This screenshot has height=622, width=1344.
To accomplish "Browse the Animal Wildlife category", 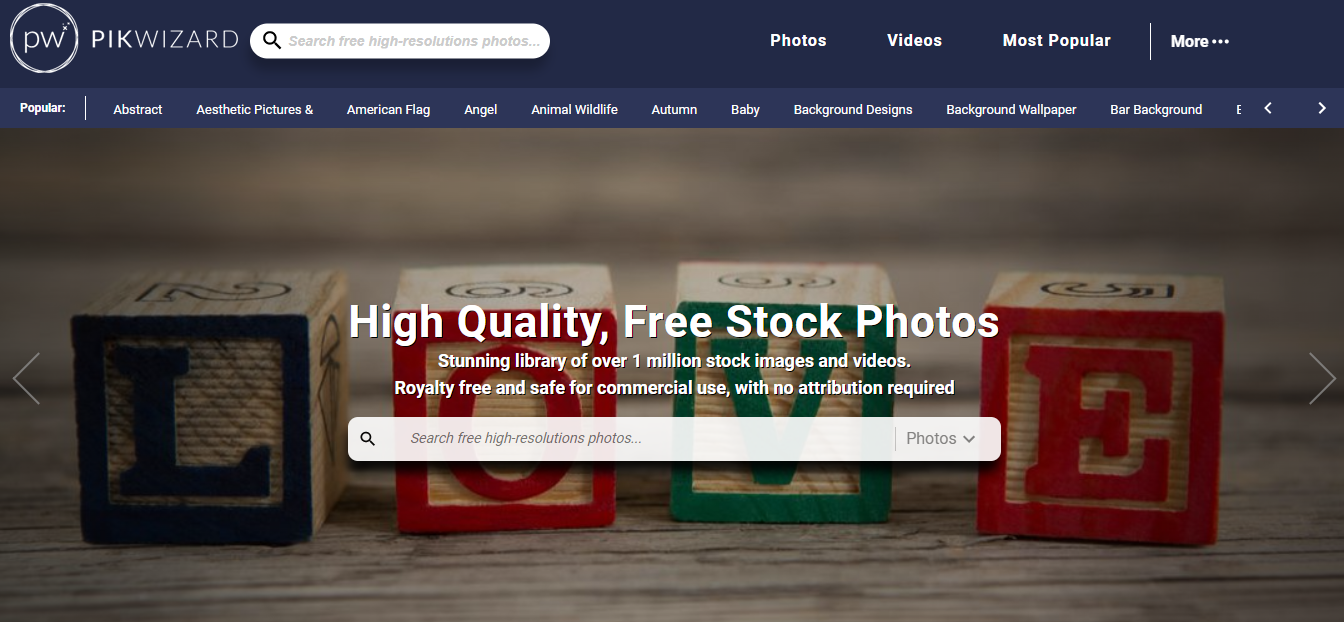I will (x=574, y=109).
